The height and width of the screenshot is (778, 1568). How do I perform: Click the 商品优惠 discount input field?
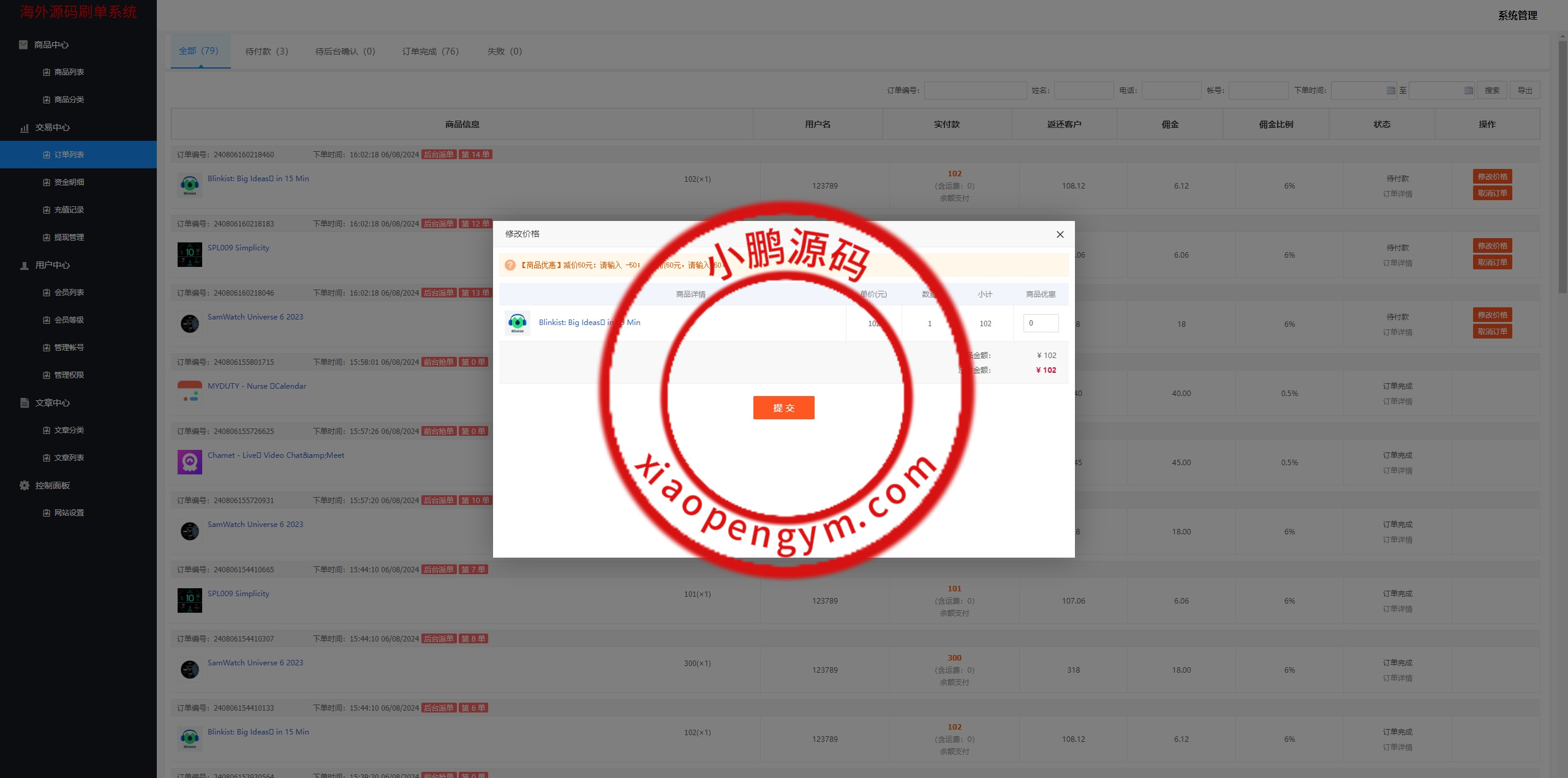tap(1041, 323)
